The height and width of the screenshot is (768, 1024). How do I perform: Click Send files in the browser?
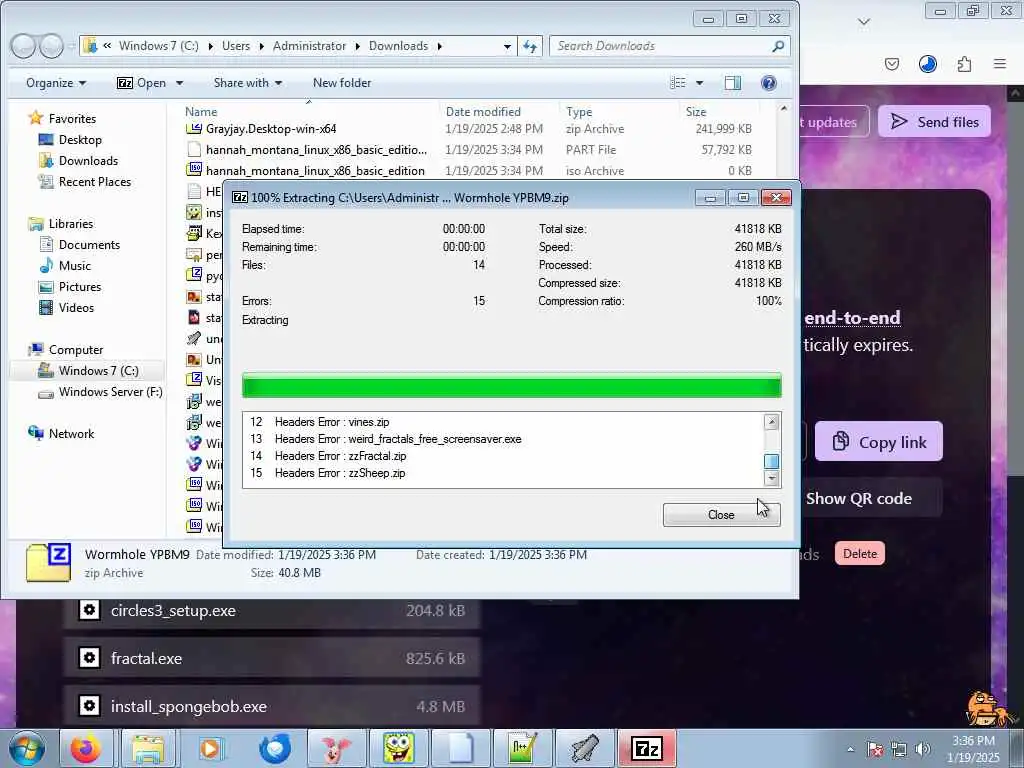click(x=935, y=121)
